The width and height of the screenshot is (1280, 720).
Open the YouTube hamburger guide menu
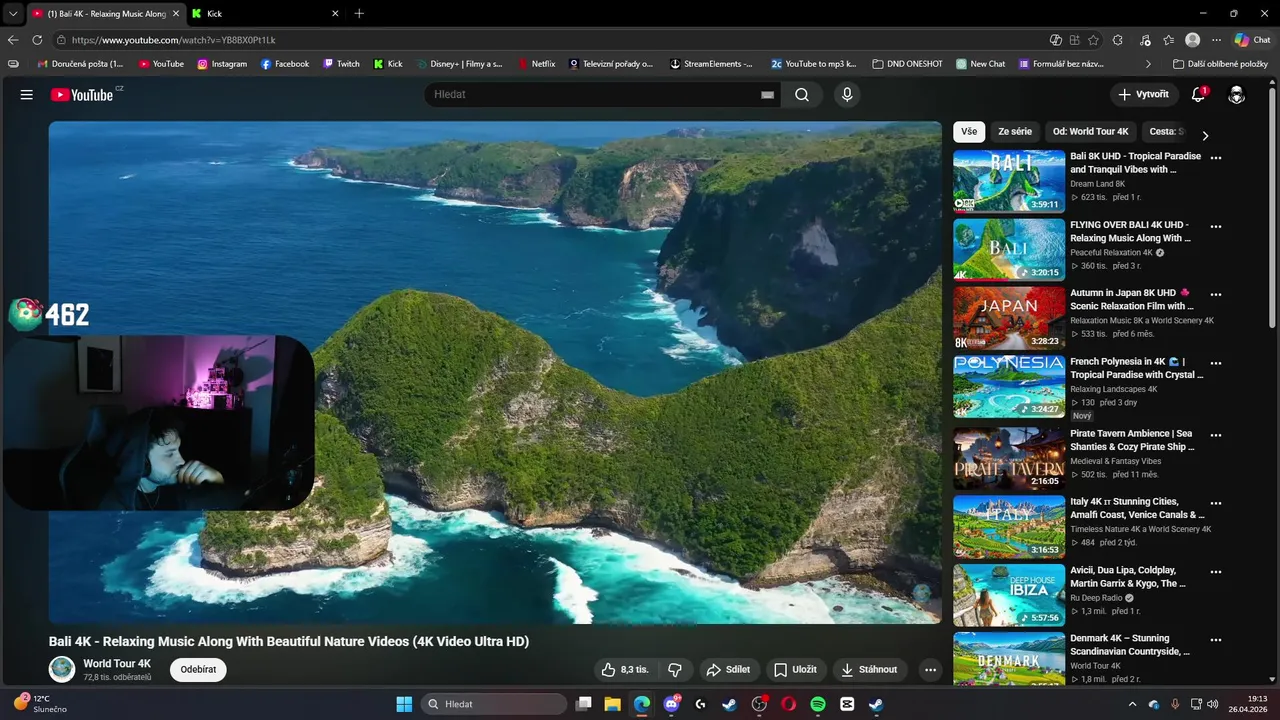(27, 94)
